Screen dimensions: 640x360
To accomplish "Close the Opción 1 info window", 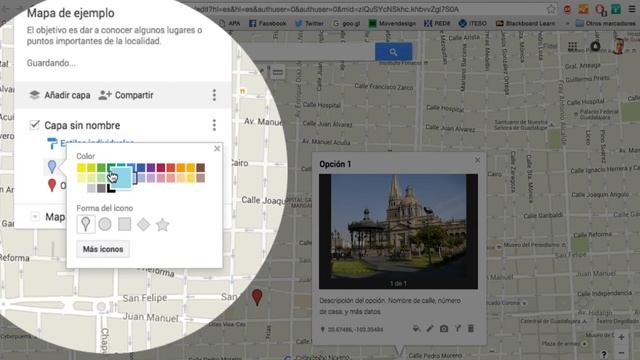I will click(x=478, y=160).
